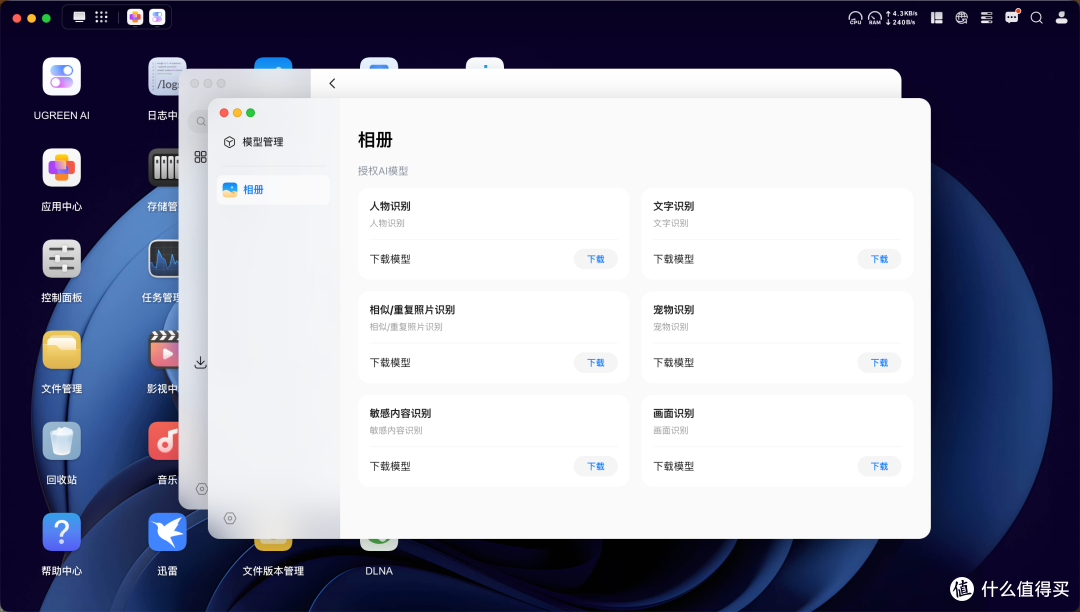Open the global search magnifier icon
The image size is (1080, 612).
click(x=1037, y=18)
